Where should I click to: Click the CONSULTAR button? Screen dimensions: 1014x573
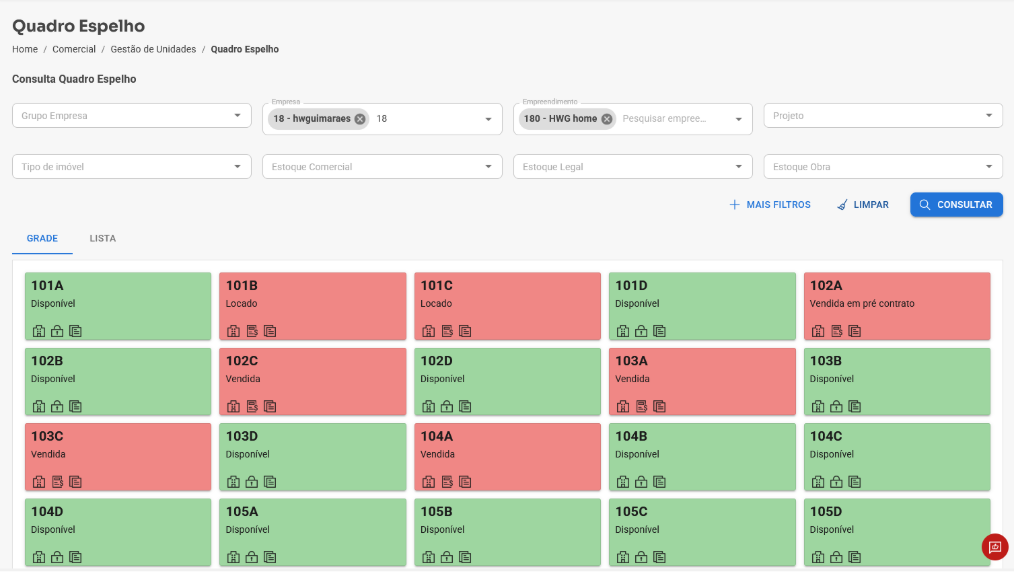coord(956,205)
